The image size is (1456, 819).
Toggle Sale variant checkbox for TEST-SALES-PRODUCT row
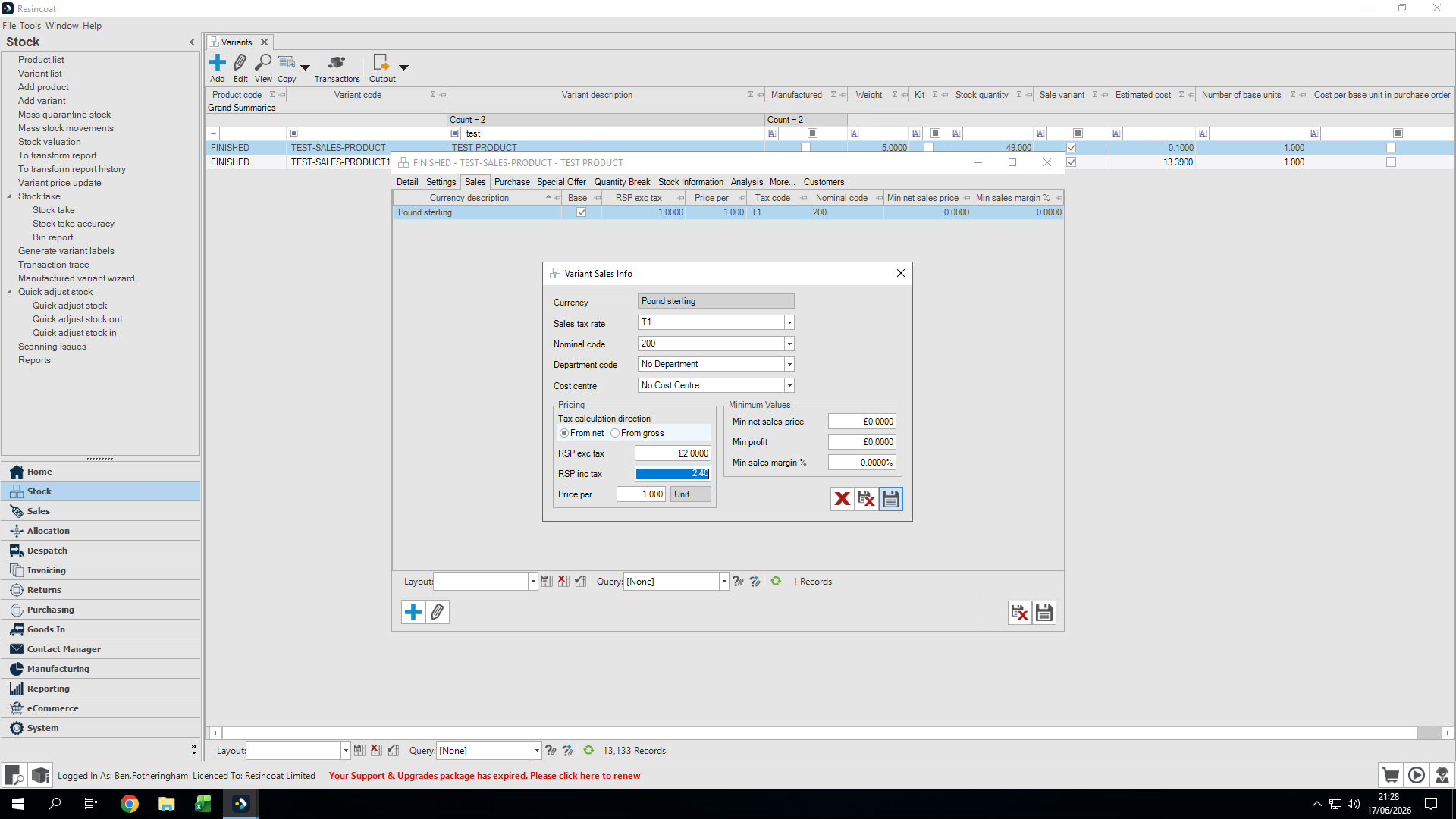[1072, 148]
